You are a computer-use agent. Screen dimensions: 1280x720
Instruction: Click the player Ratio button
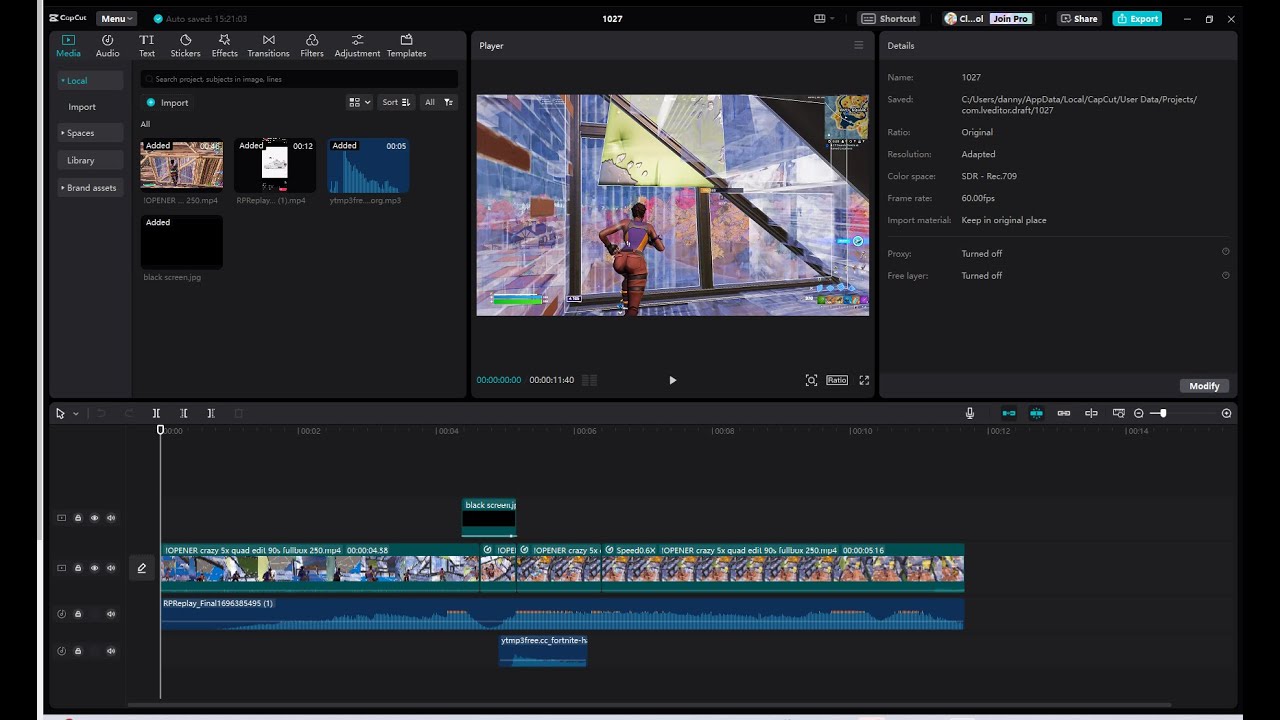click(x=837, y=380)
